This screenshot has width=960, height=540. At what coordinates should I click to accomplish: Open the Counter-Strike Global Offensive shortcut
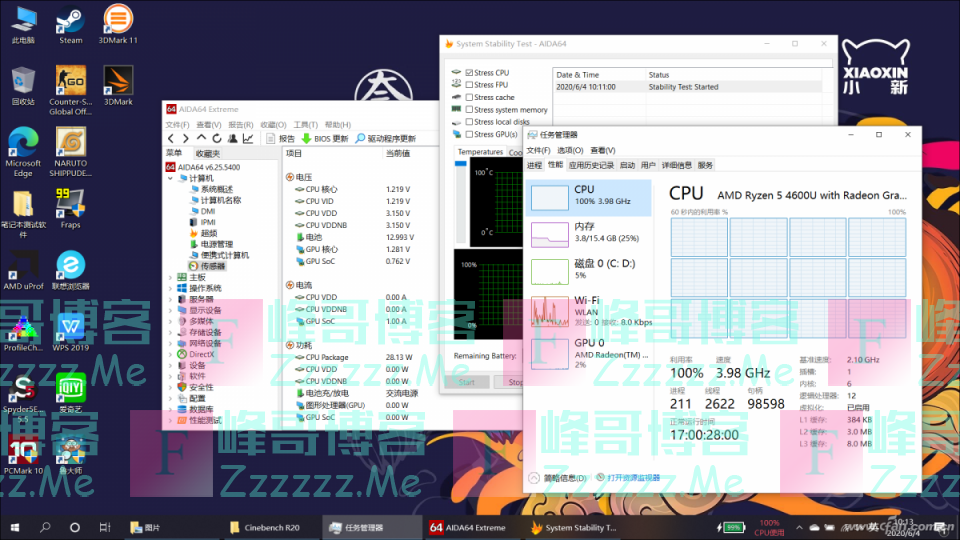pos(70,89)
